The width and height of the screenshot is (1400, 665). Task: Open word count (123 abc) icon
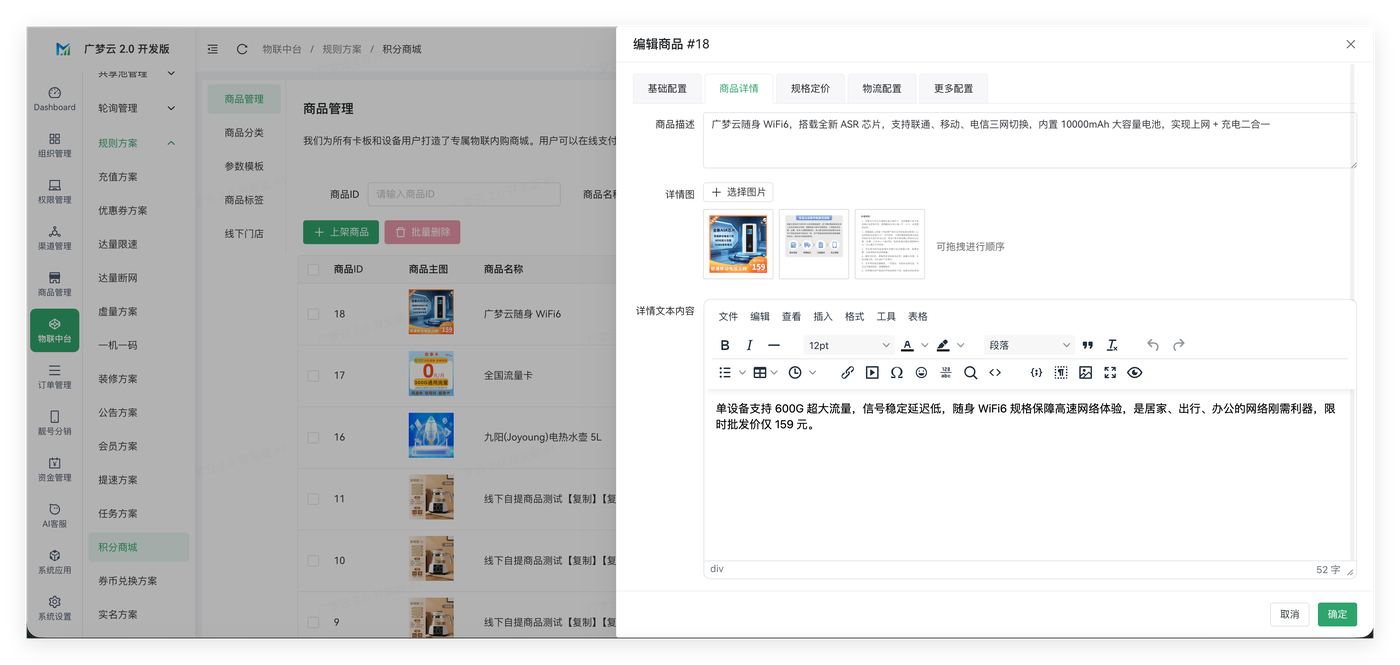[x=946, y=372]
